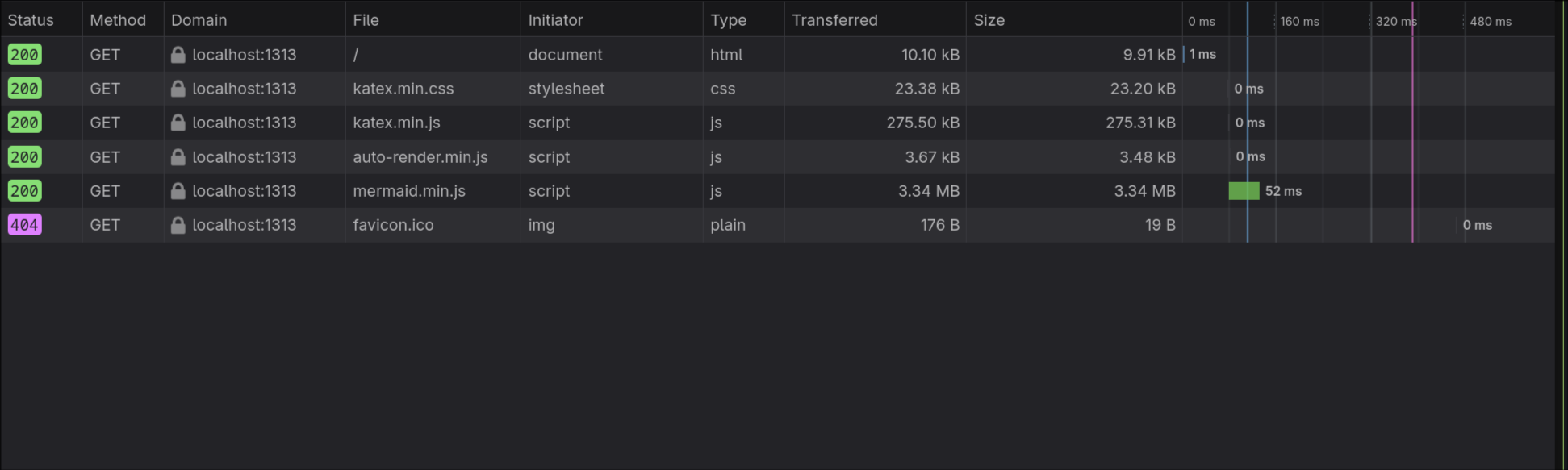Click the padlock icon on the root "/" request
Screen dimensions: 1568x470
(179, 54)
